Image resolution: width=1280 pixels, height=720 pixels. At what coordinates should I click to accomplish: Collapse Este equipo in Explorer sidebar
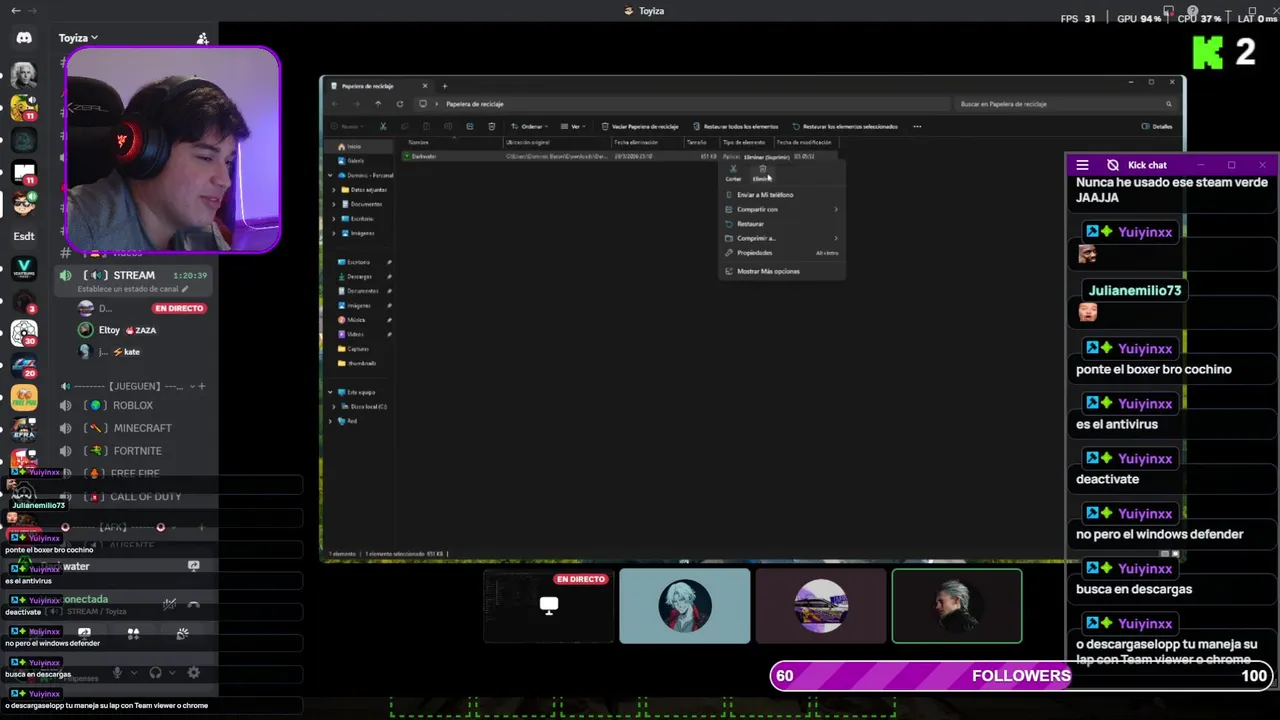pyautogui.click(x=330, y=392)
